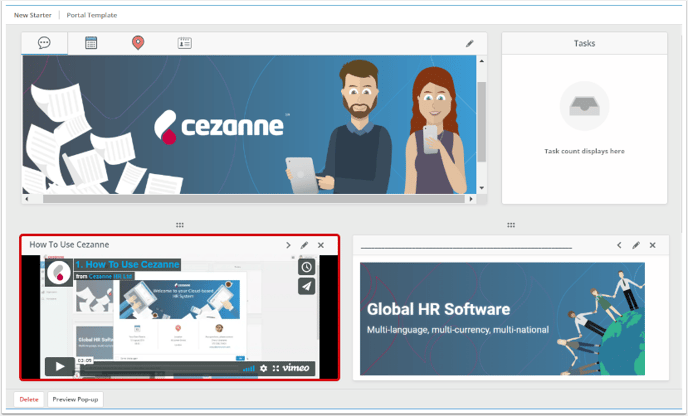Open the Vimeo video settings gear

(263, 368)
